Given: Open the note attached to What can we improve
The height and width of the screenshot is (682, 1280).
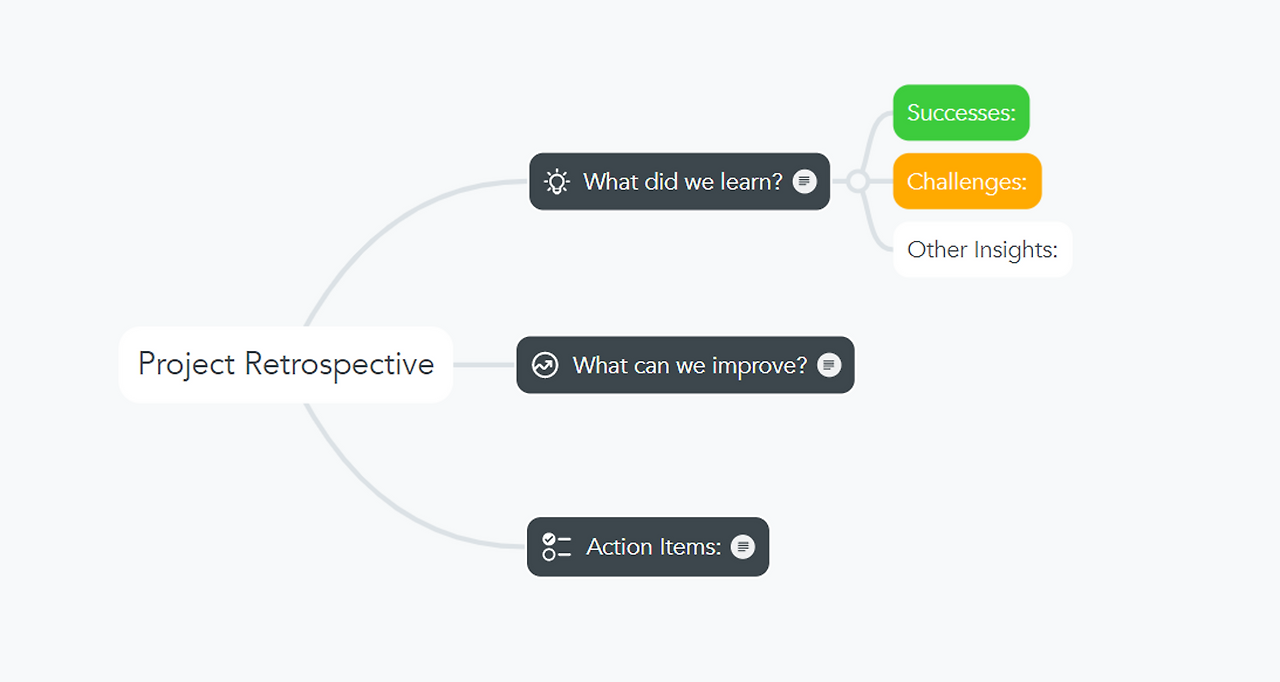Looking at the screenshot, I should point(829,365).
